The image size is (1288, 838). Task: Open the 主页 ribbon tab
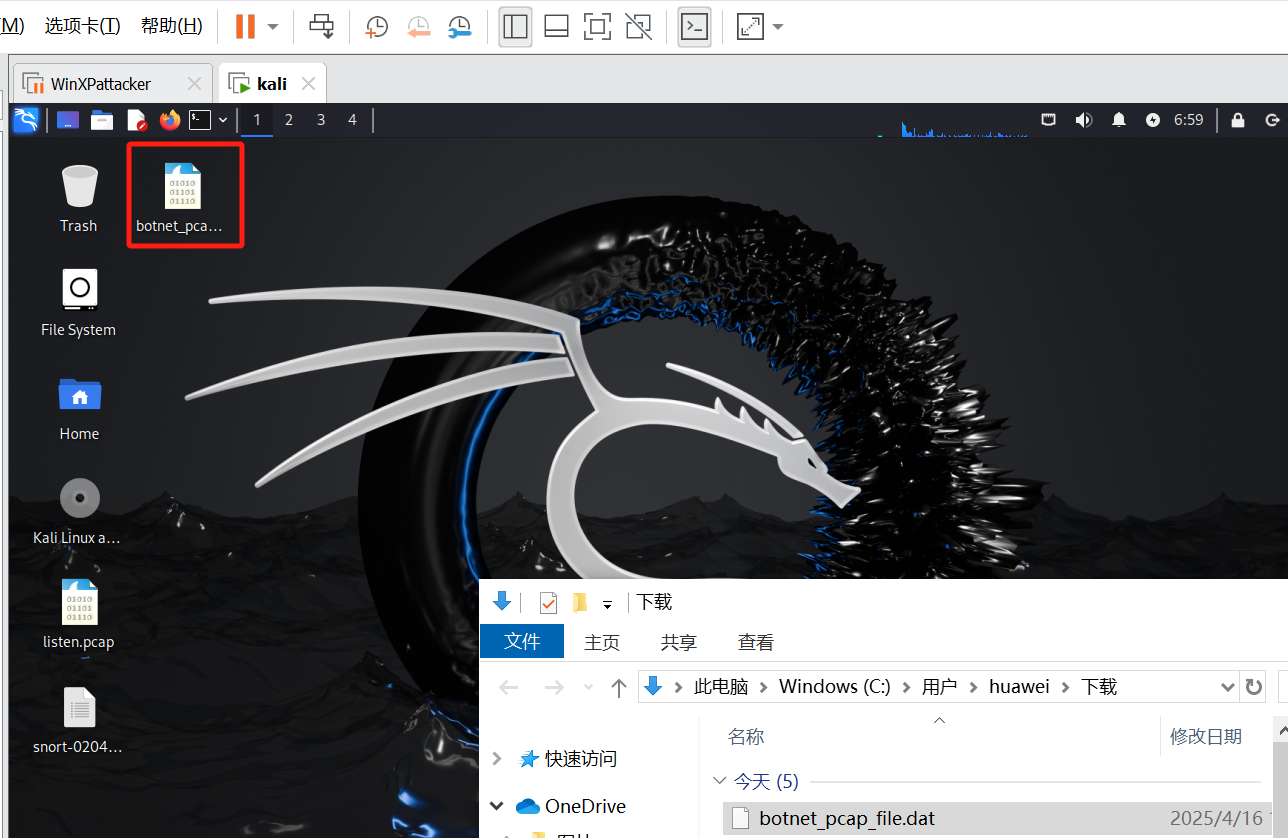point(602,642)
